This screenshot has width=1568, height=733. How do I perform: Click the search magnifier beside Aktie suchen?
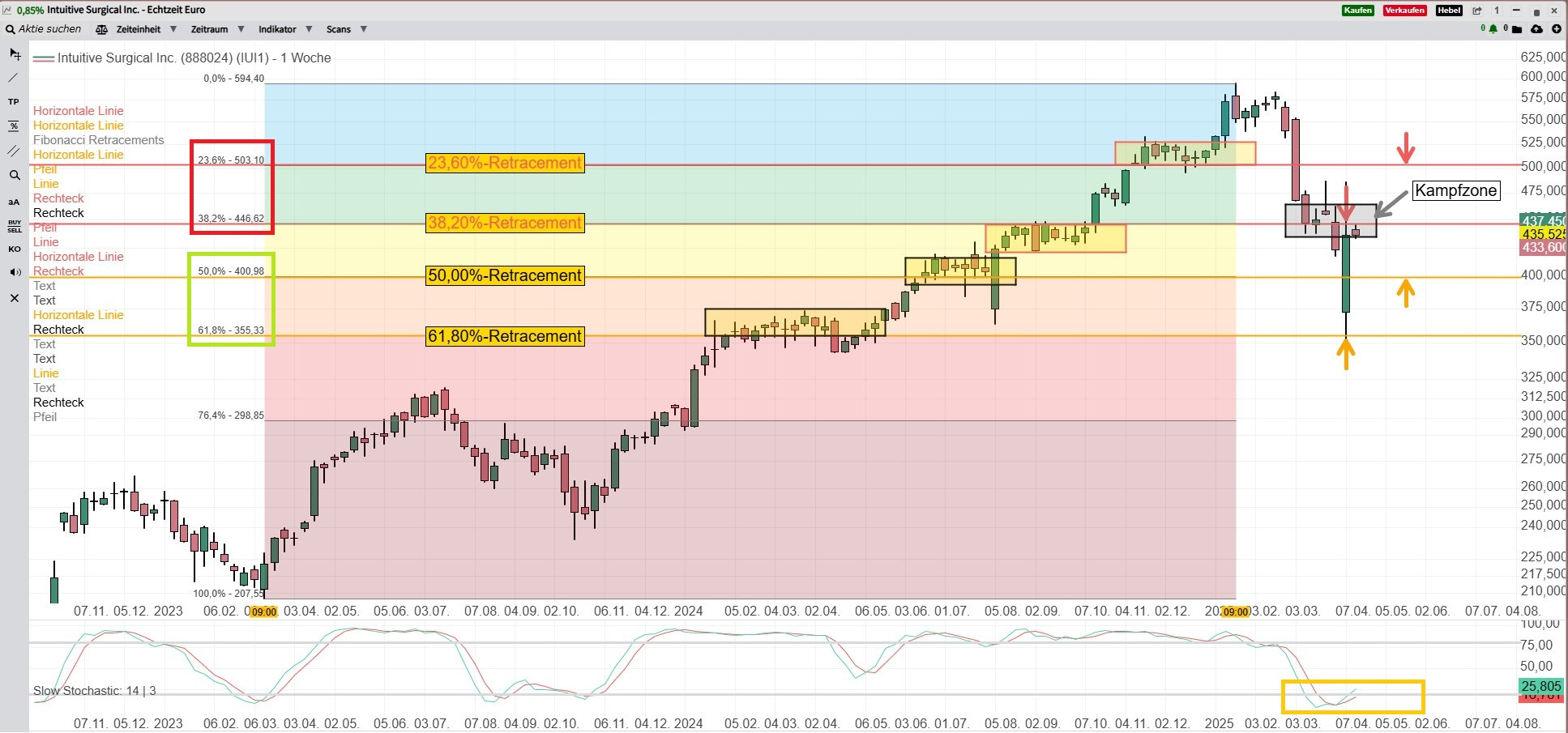[x=10, y=29]
